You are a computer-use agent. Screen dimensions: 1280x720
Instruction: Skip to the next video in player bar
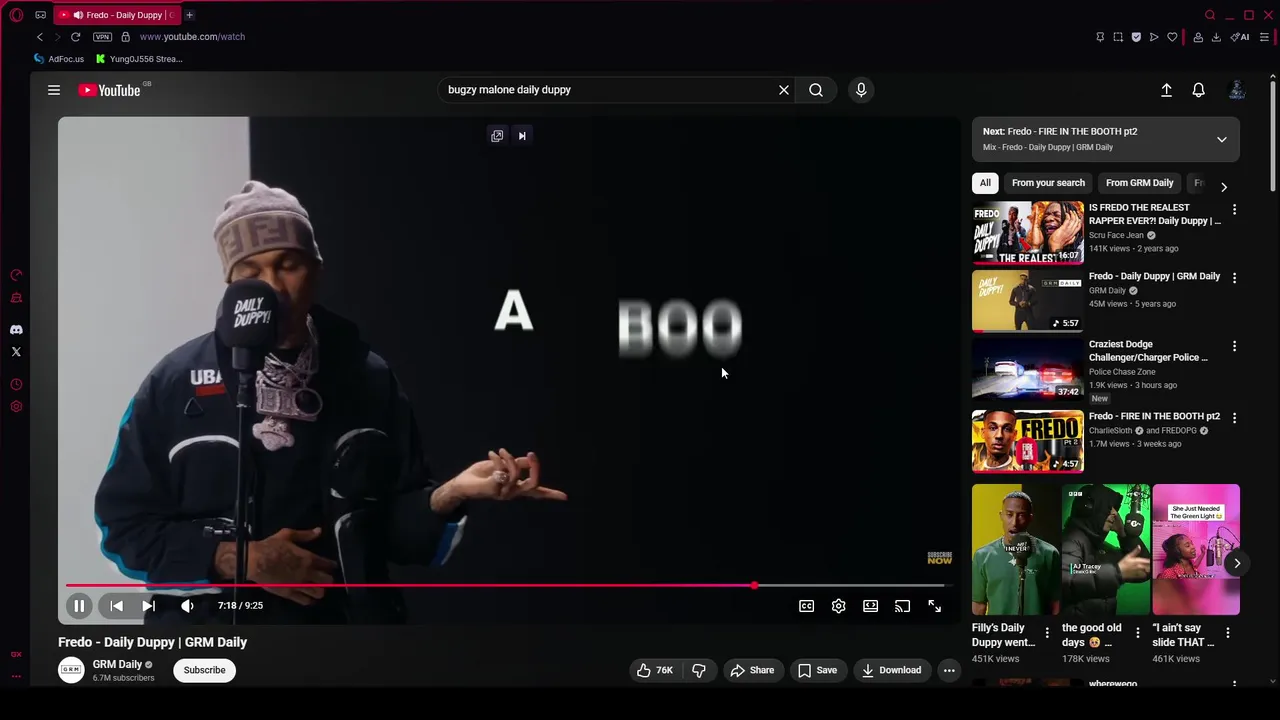[149, 606]
